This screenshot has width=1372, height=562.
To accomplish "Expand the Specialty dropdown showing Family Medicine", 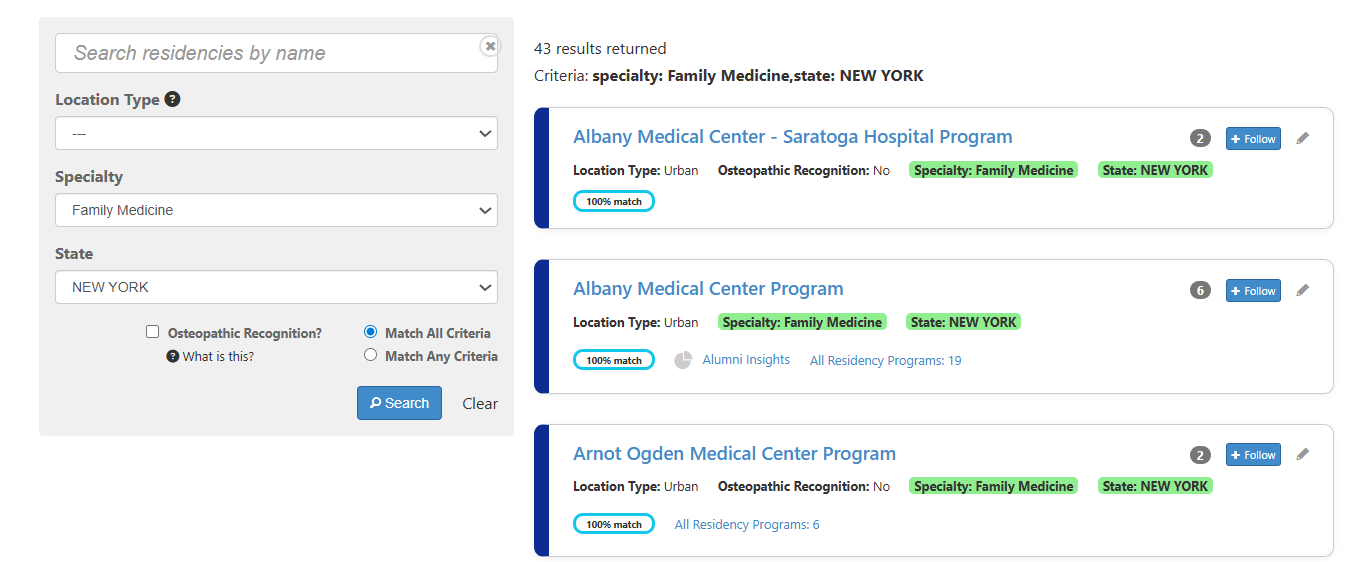I will 276,210.
